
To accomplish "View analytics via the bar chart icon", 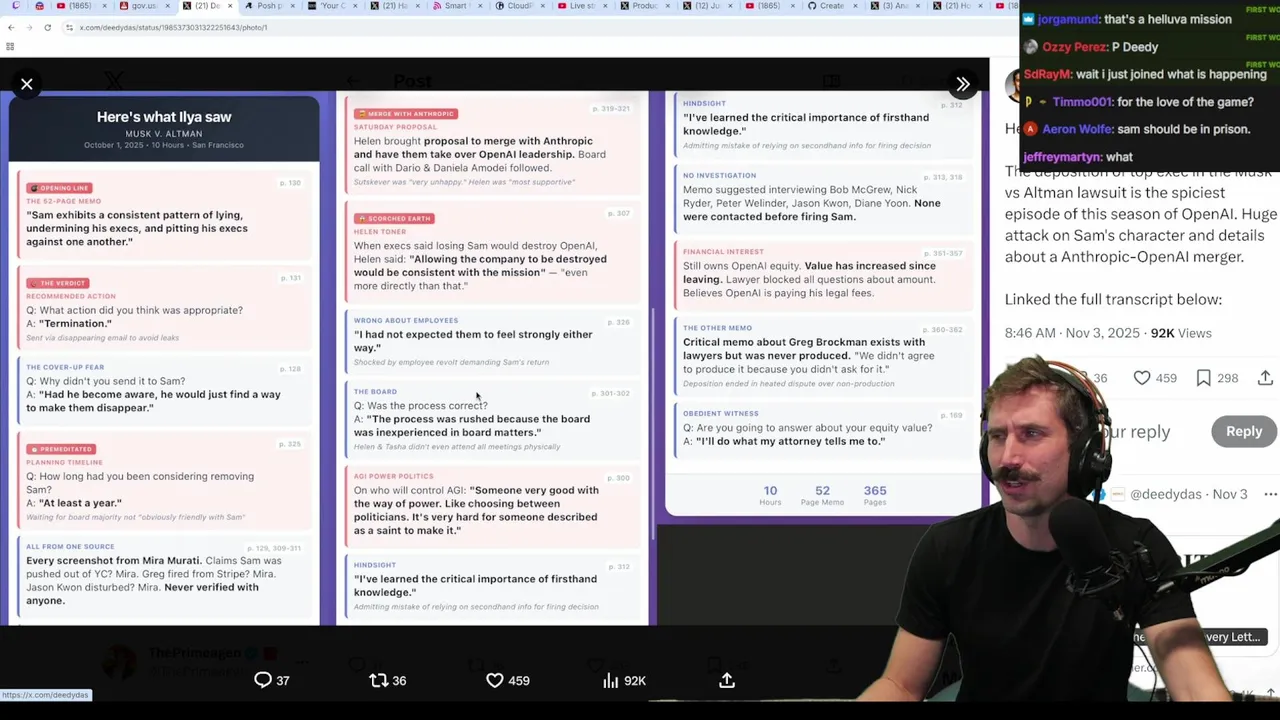I will click(x=610, y=680).
